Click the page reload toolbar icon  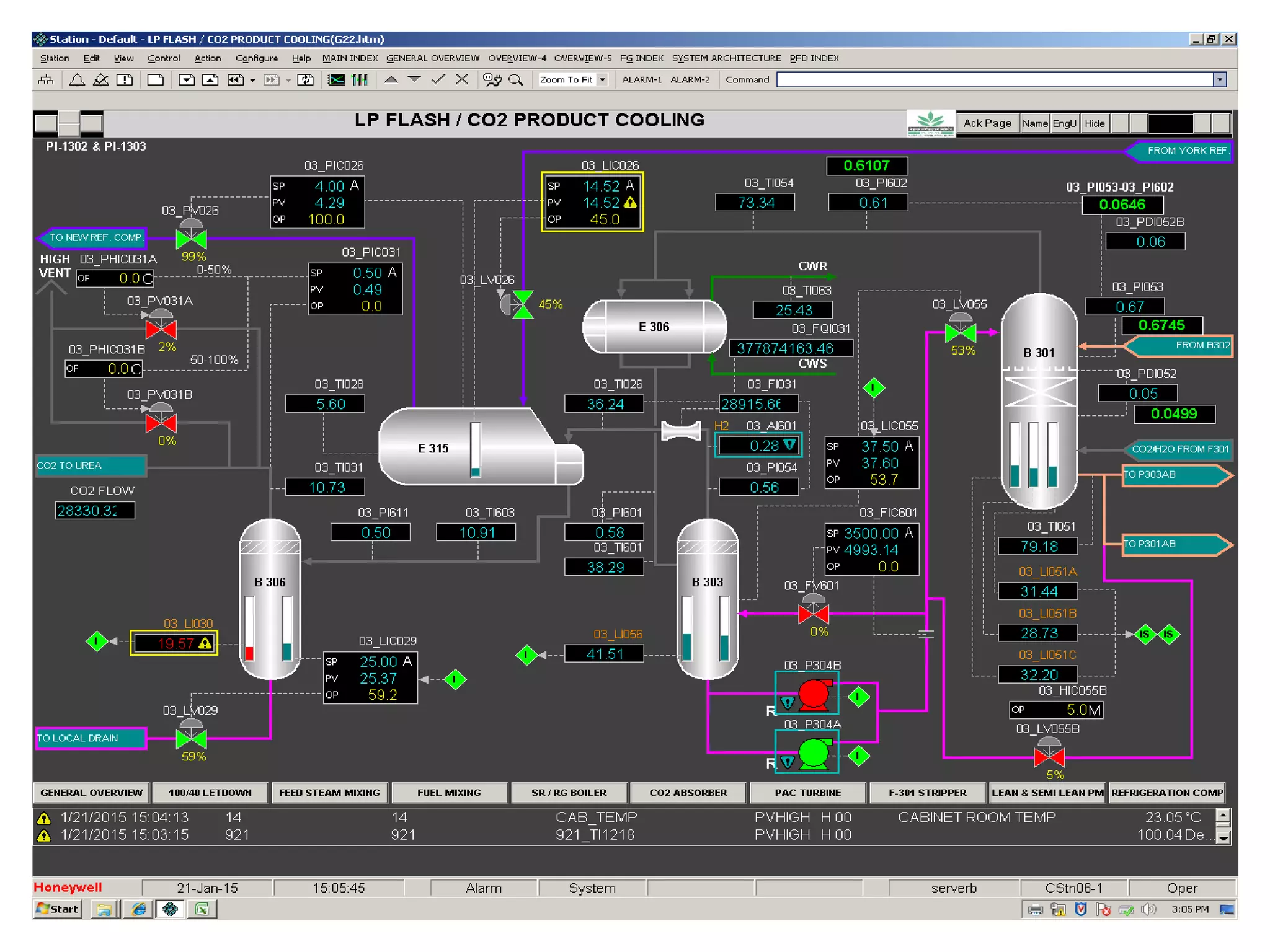[x=306, y=80]
